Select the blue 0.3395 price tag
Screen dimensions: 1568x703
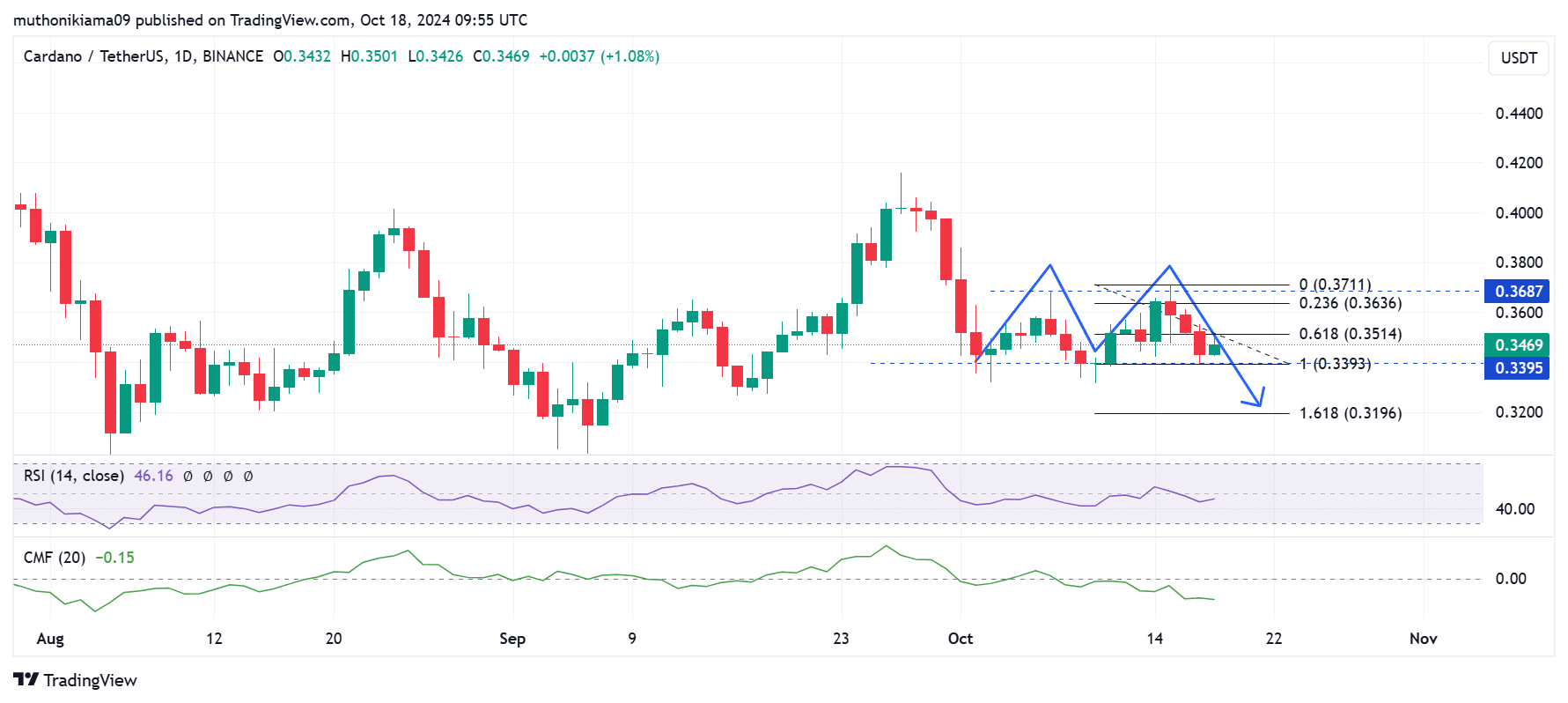pyautogui.click(x=1518, y=368)
